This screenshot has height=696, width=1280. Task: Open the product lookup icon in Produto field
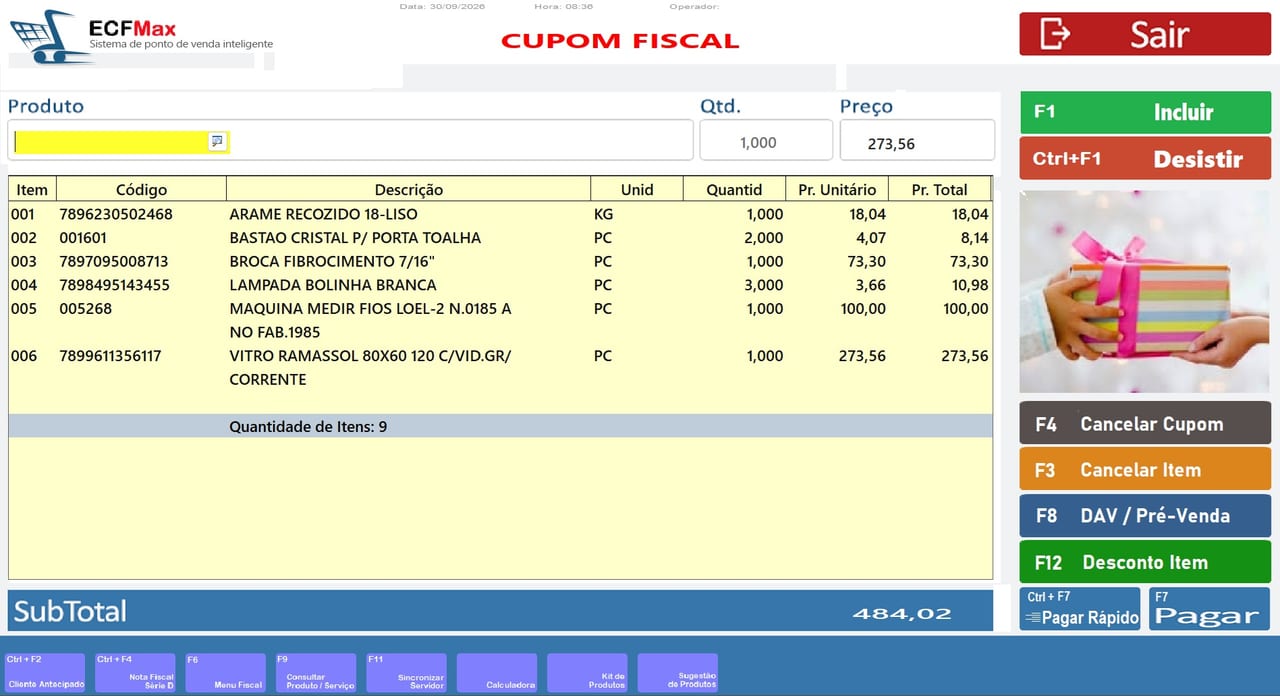(217, 142)
